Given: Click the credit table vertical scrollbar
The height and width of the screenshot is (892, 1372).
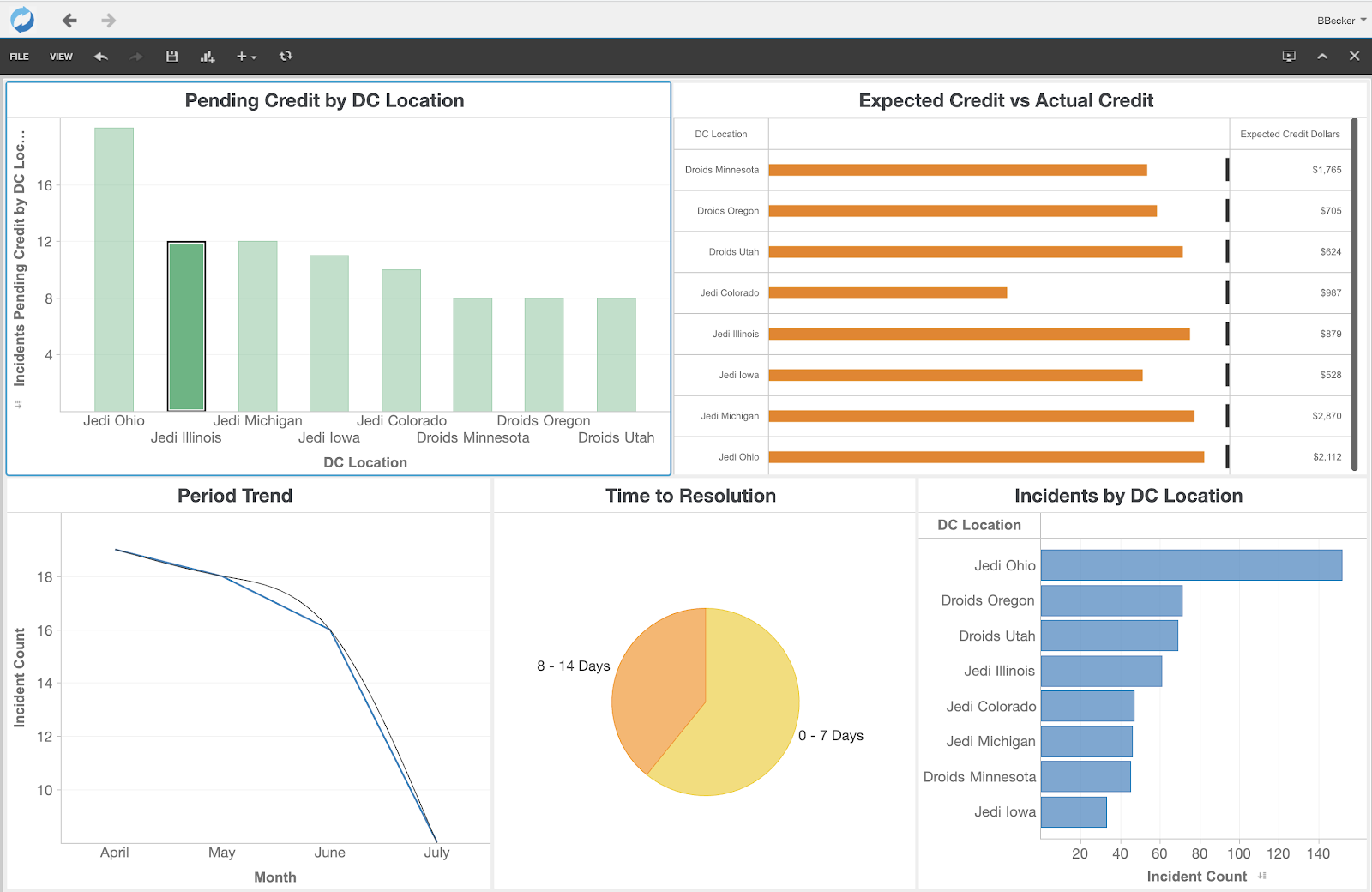Looking at the screenshot, I should point(1355,294).
